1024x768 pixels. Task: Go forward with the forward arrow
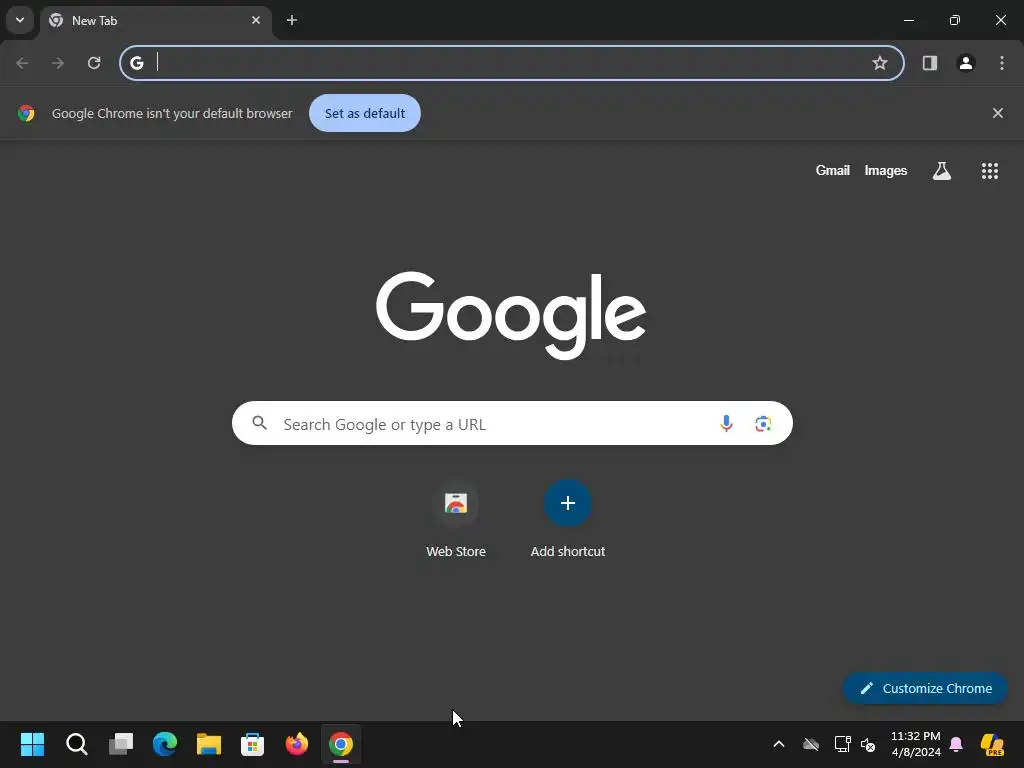[58, 63]
